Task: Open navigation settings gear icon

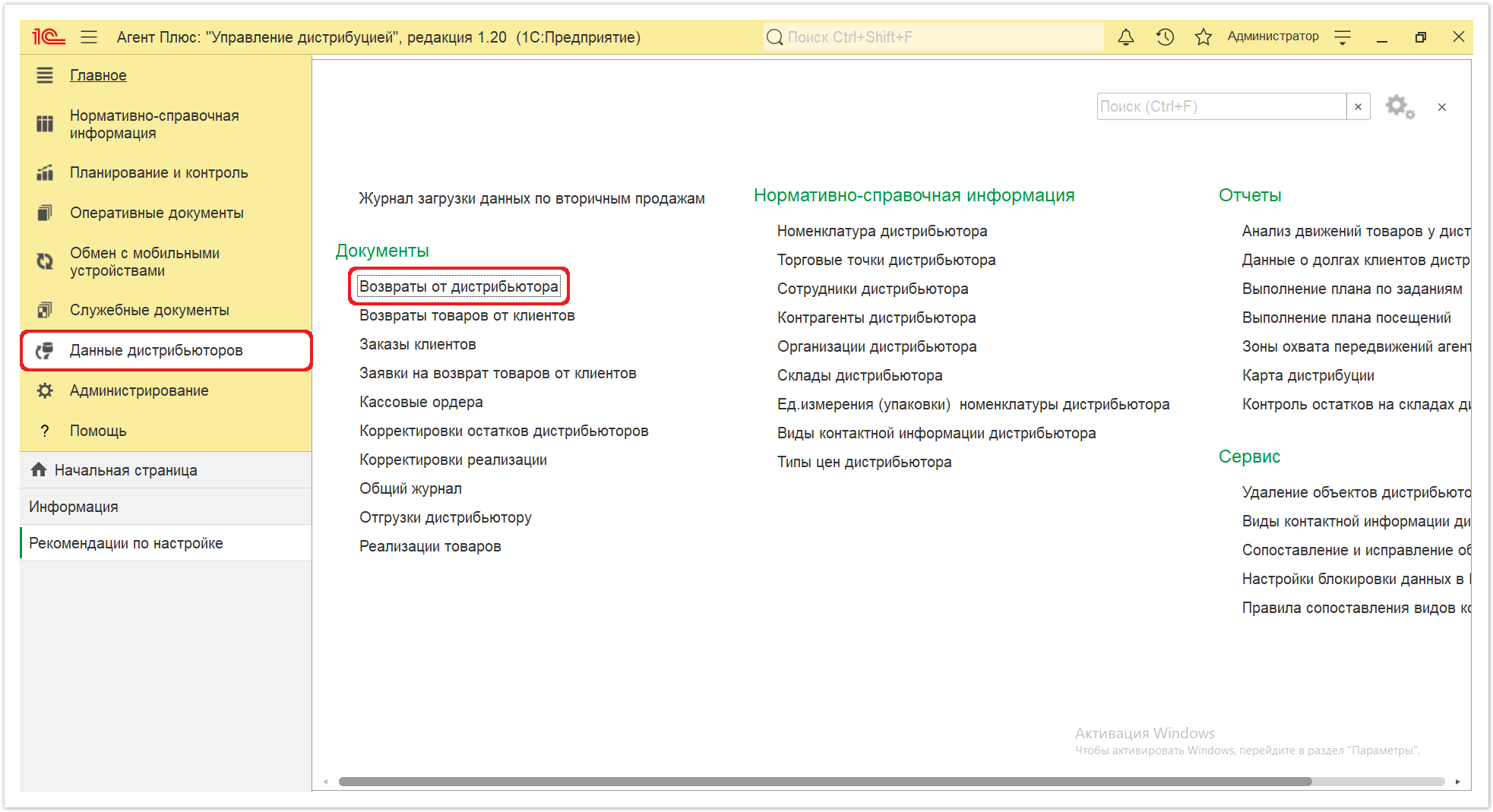Action: point(1400,106)
